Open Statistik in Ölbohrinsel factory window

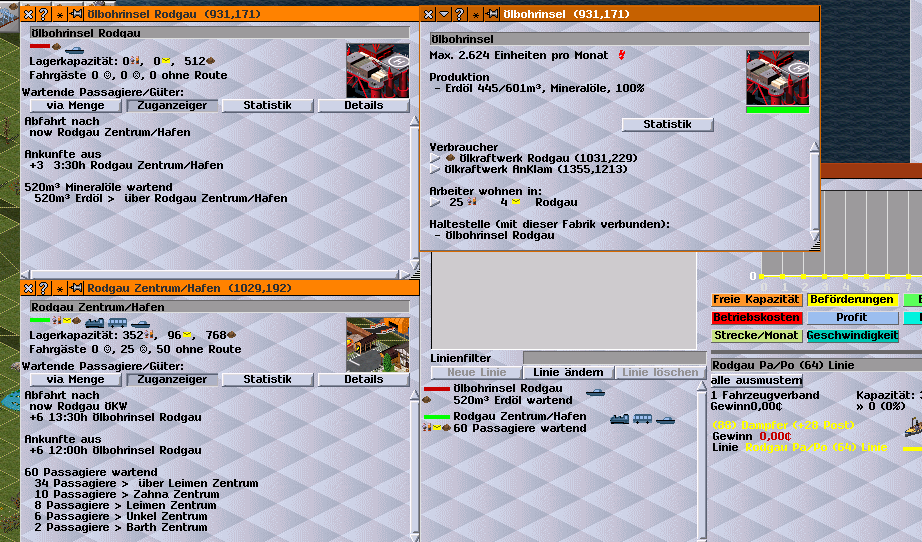click(x=667, y=125)
